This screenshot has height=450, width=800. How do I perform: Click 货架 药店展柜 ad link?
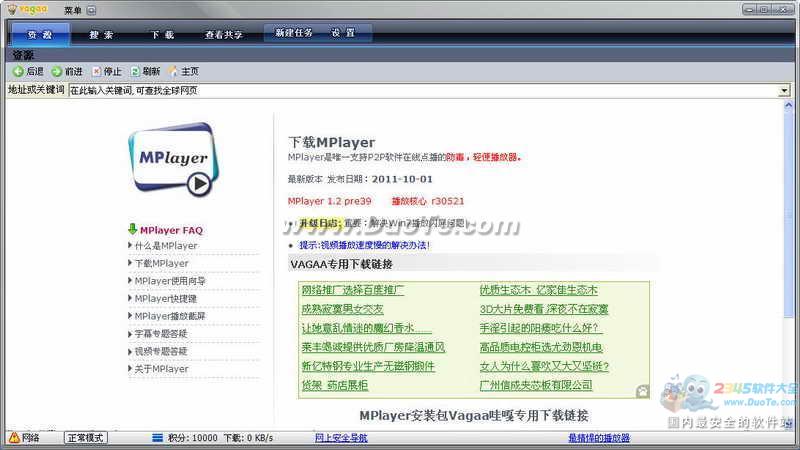(335, 385)
